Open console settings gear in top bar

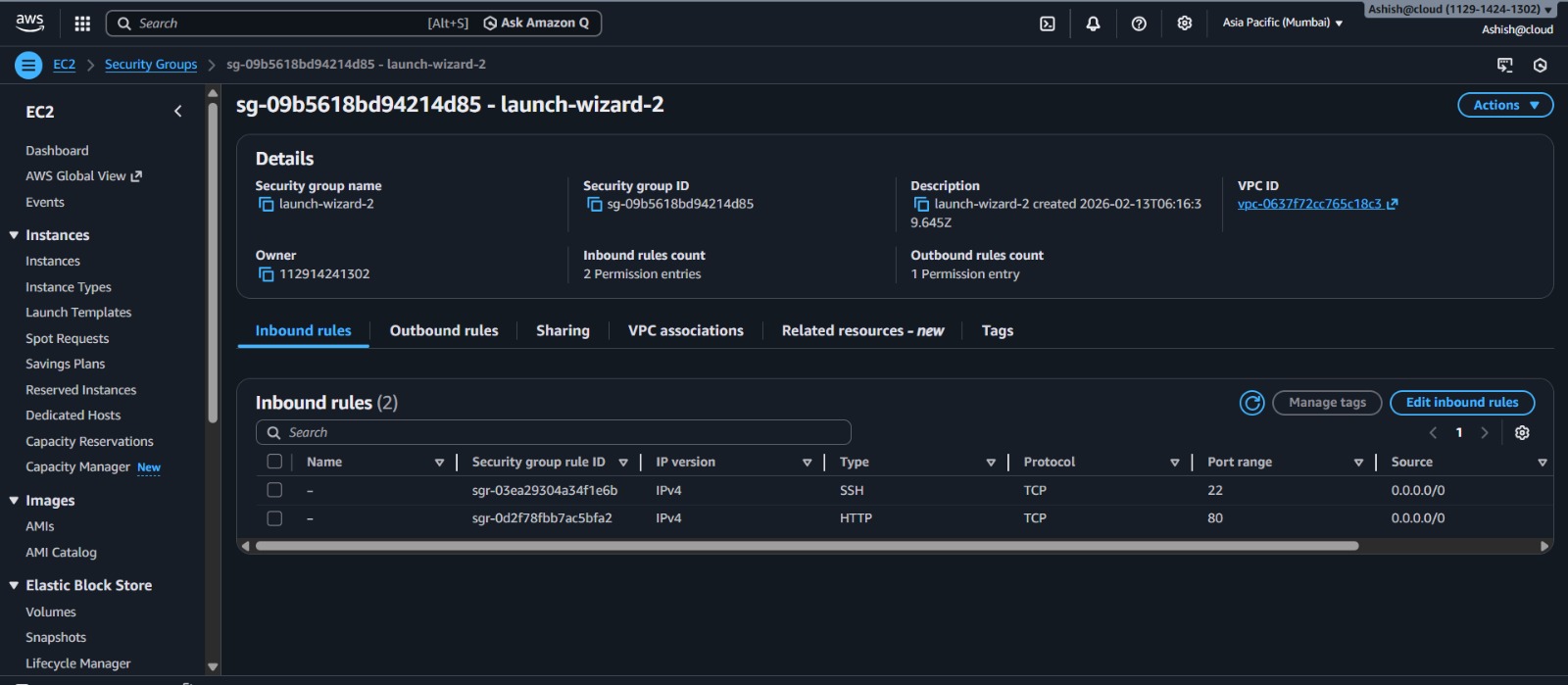[x=1185, y=24]
